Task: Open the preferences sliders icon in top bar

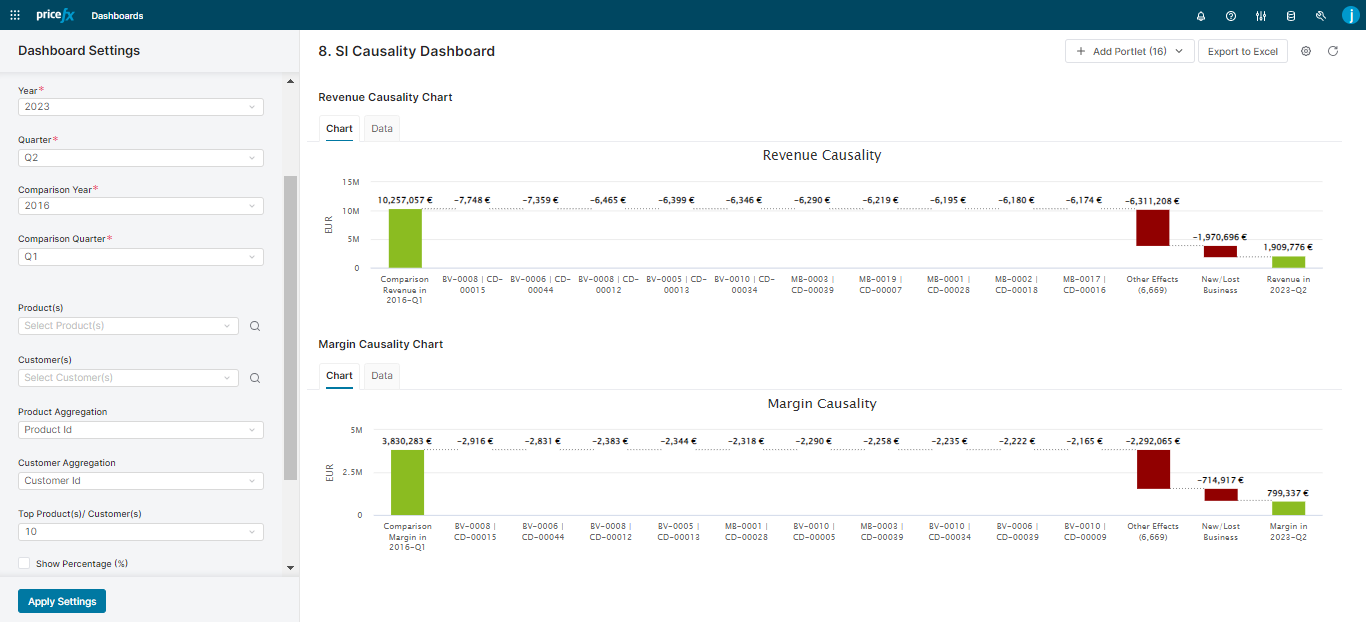Action: [1261, 15]
